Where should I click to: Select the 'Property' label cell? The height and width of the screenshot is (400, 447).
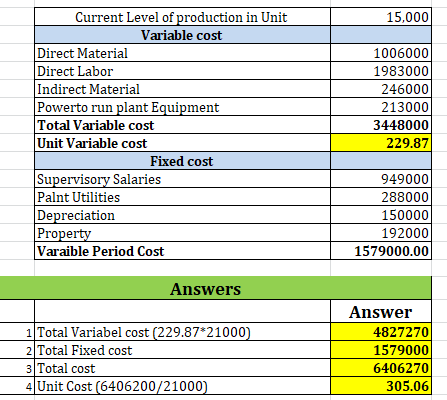tap(182, 233)
